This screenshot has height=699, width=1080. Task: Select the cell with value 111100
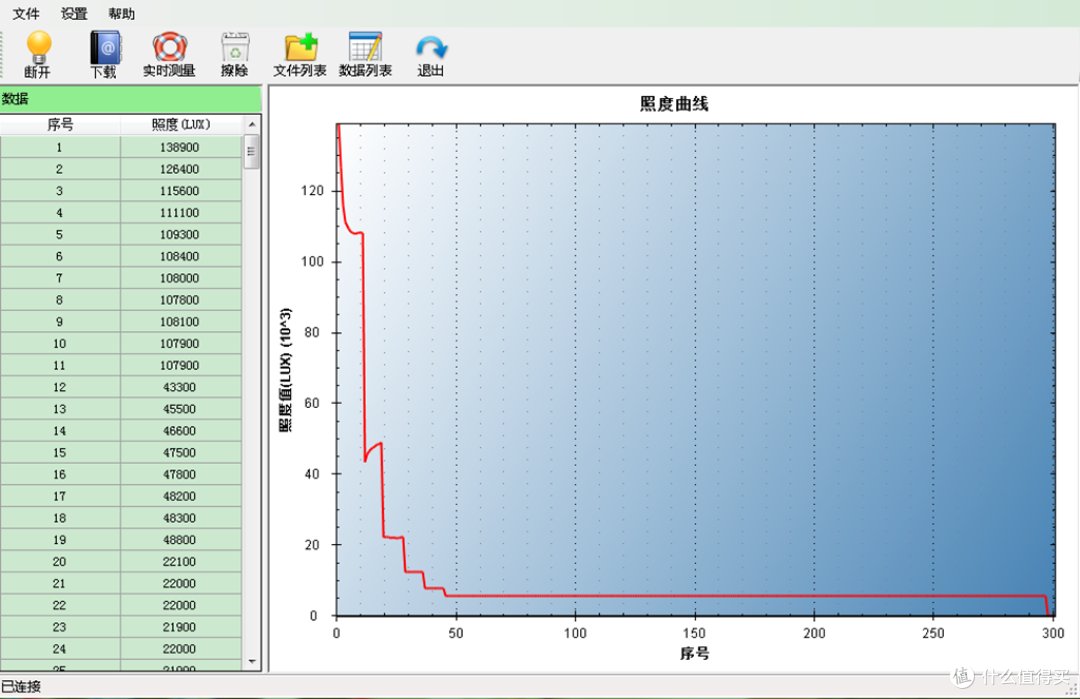point(180,213)
